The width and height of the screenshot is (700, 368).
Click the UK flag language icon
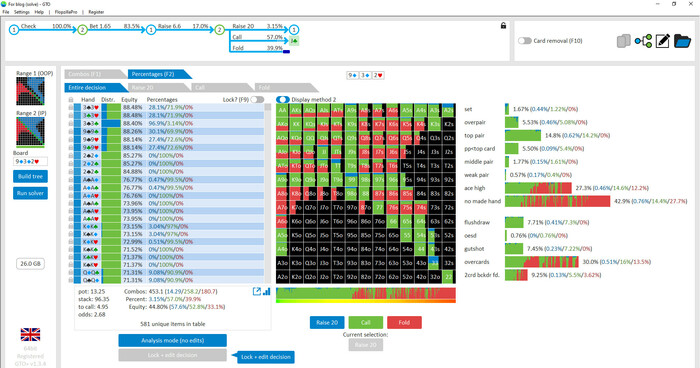coord(30,334)
